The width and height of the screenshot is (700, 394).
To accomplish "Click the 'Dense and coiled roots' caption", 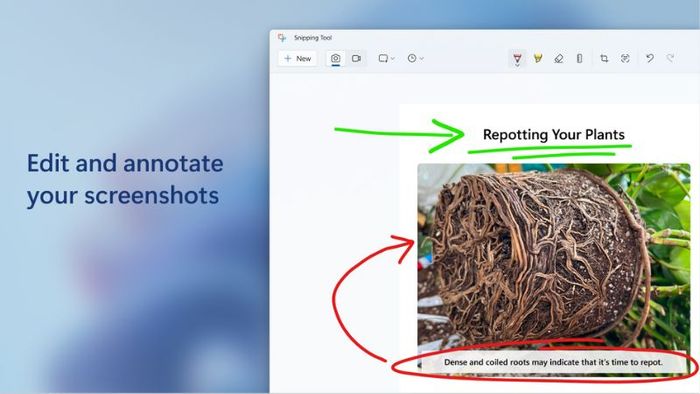I will [554, 362].
